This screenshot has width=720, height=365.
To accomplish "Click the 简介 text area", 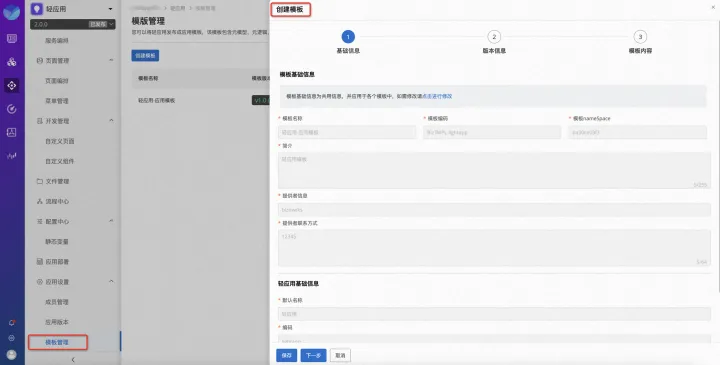I will (x=494, y=170).
